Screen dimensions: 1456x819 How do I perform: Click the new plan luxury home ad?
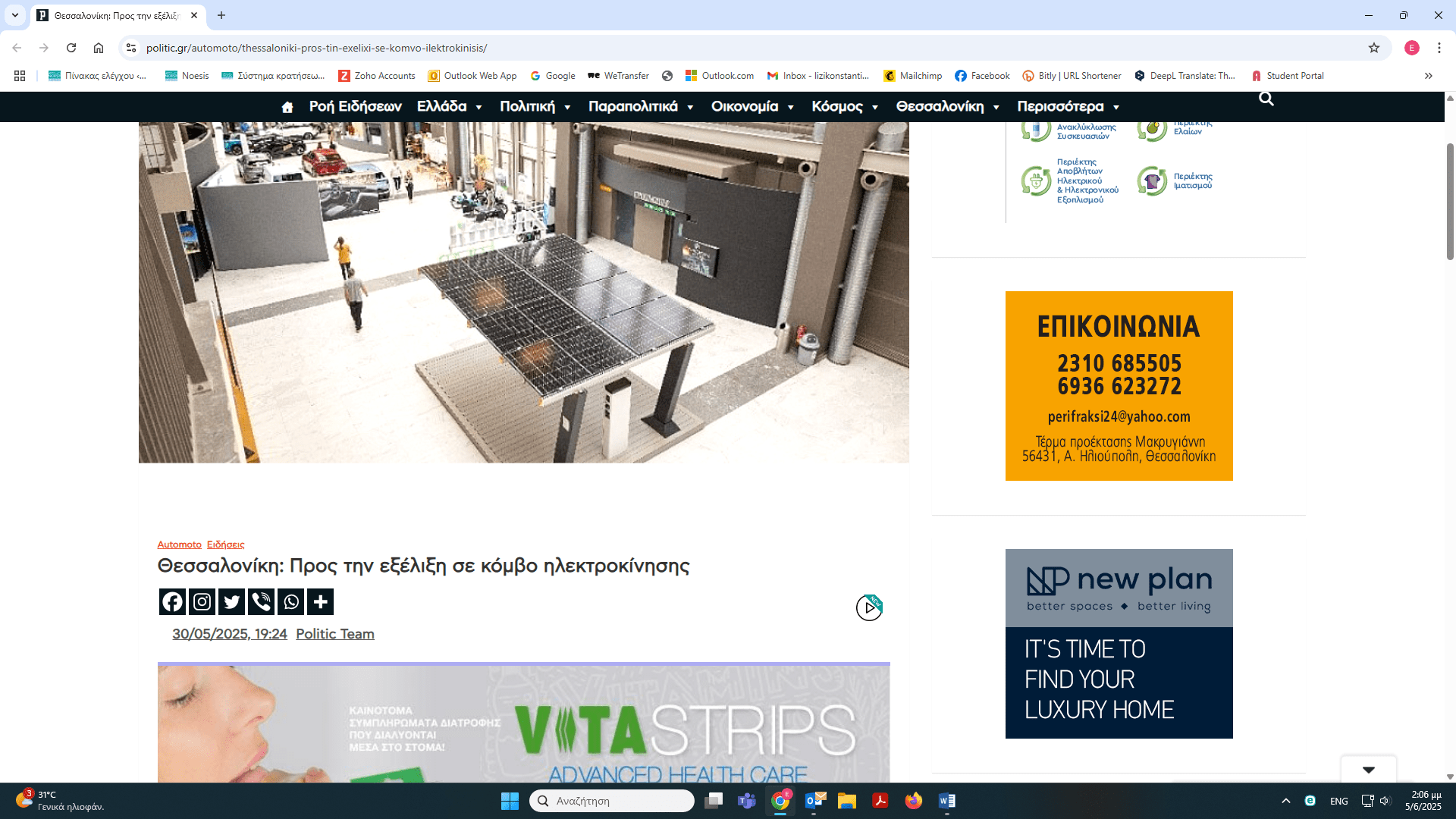(x=1119, y=644)
